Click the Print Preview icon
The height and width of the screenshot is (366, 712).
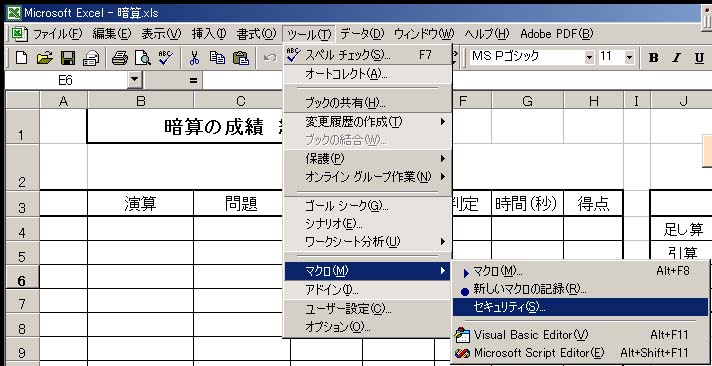pyautogui.click(x=143, y=58)
